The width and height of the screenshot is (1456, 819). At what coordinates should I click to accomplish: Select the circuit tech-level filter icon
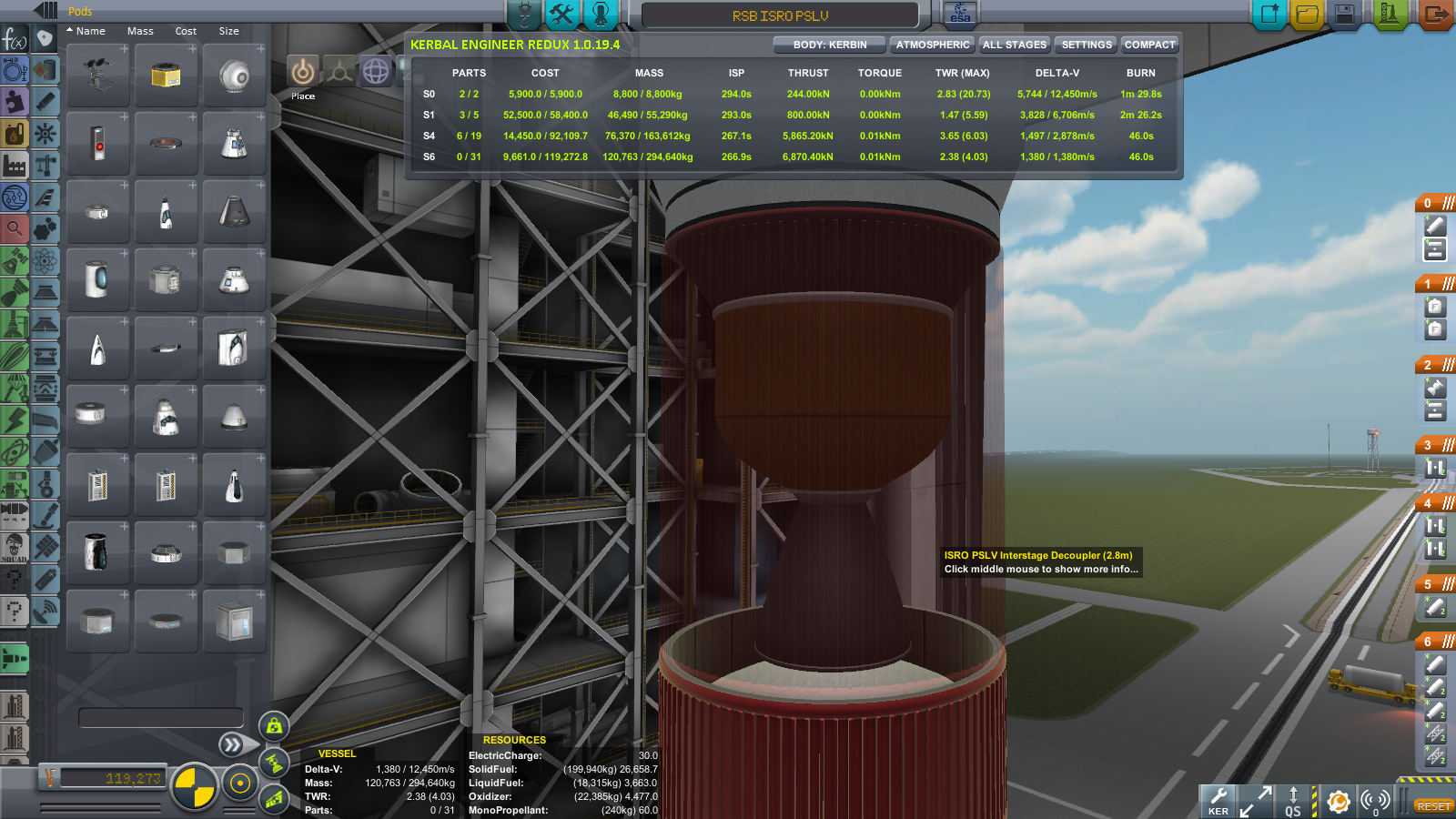pyautogui.click(x=15, y=197)
